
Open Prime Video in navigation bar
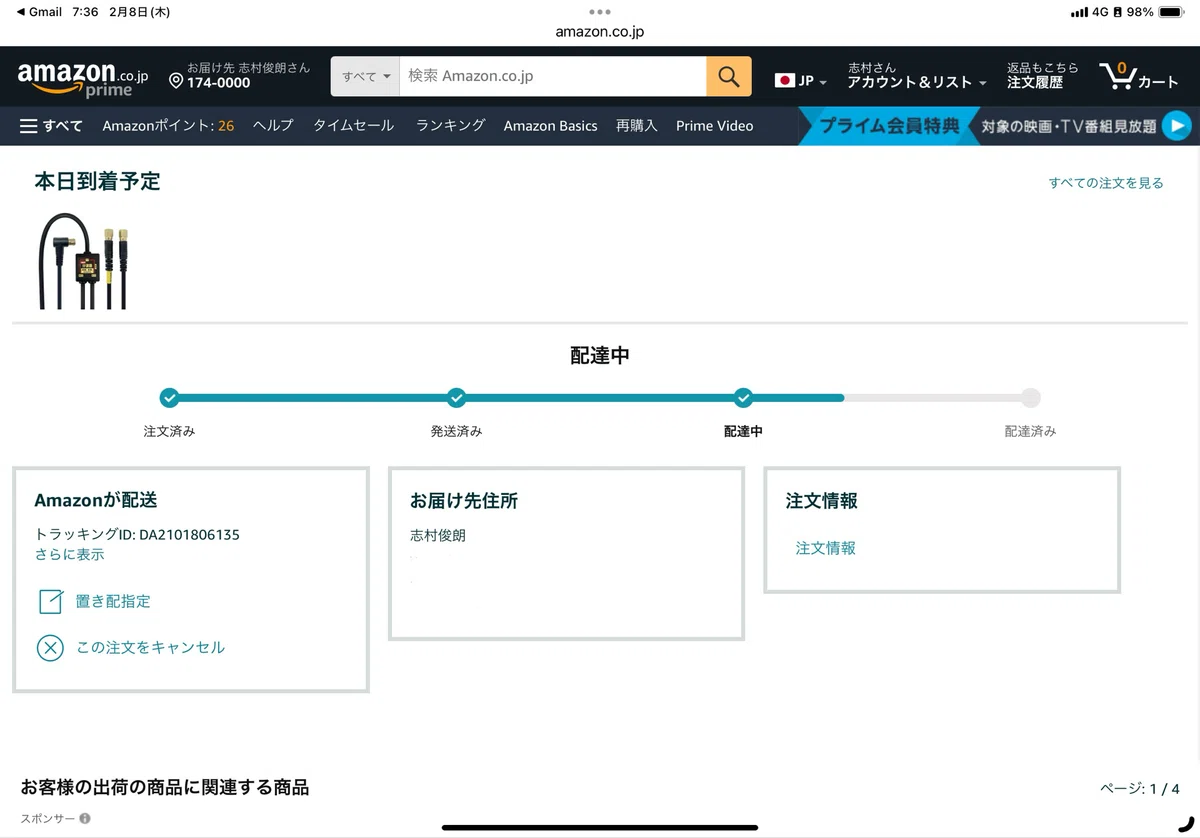click(714, 125)
